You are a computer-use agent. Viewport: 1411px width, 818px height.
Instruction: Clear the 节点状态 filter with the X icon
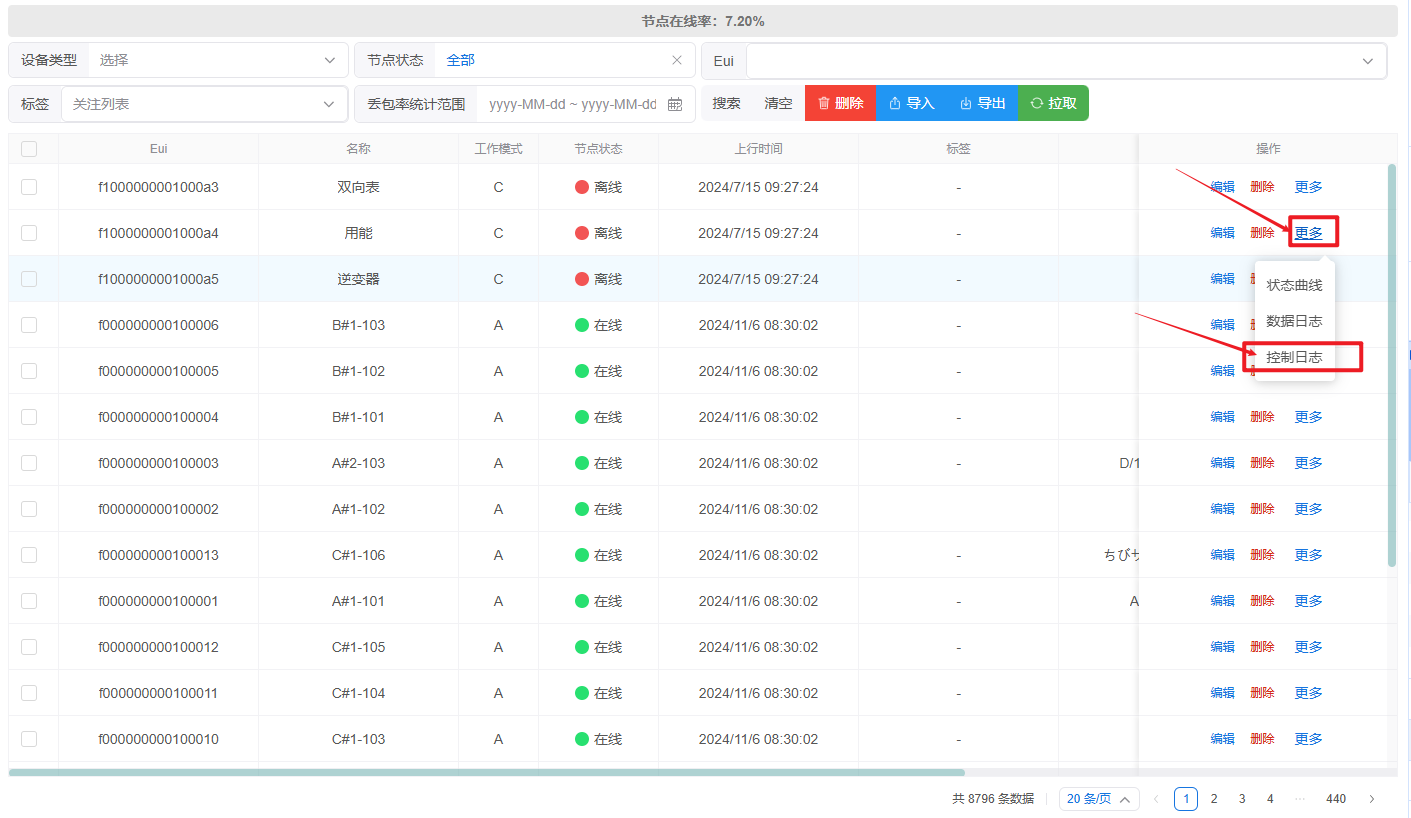click(x=677, y=60)
